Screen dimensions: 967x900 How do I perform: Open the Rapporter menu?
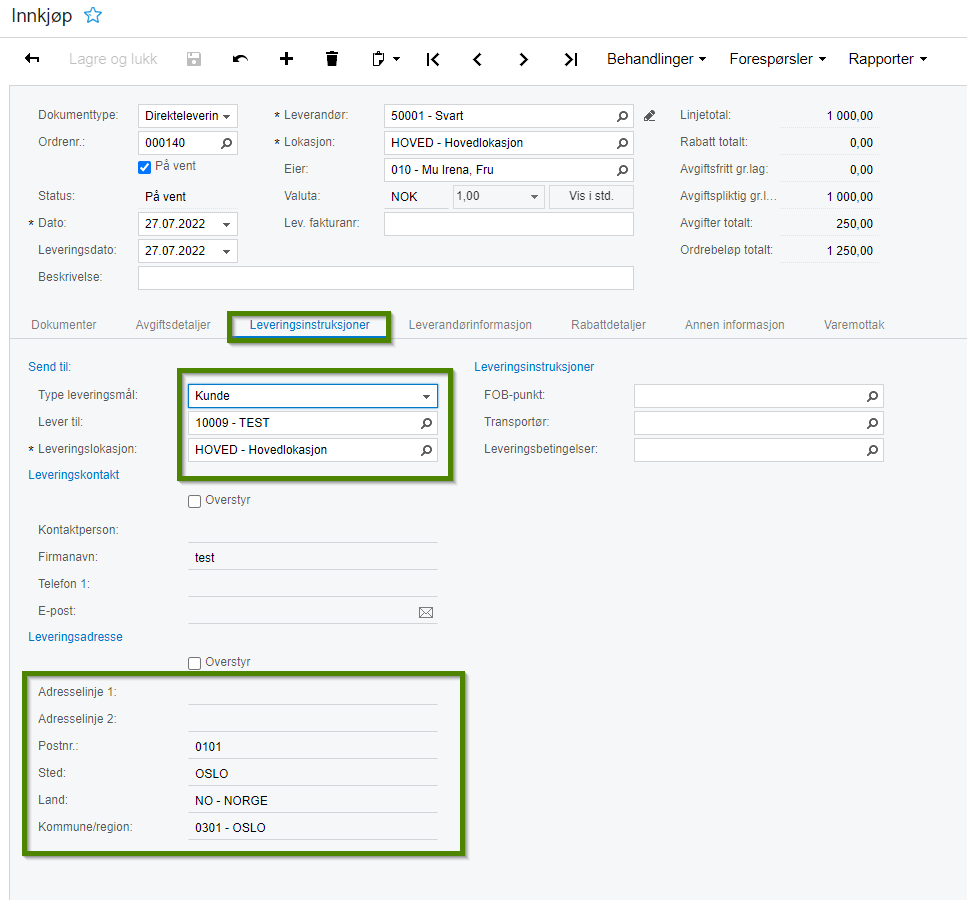887,59
